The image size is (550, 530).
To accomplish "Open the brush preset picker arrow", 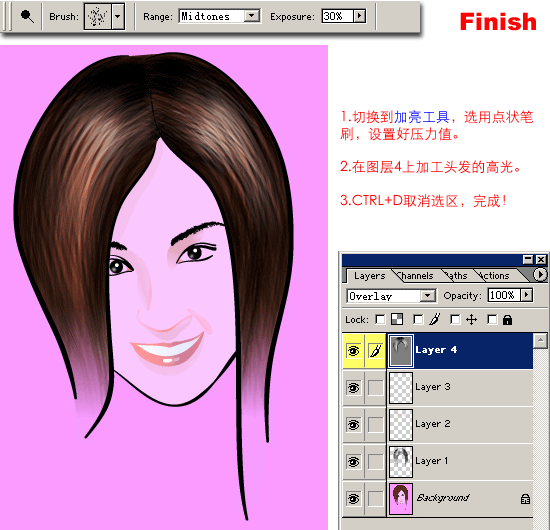I will tap(118, 16).
